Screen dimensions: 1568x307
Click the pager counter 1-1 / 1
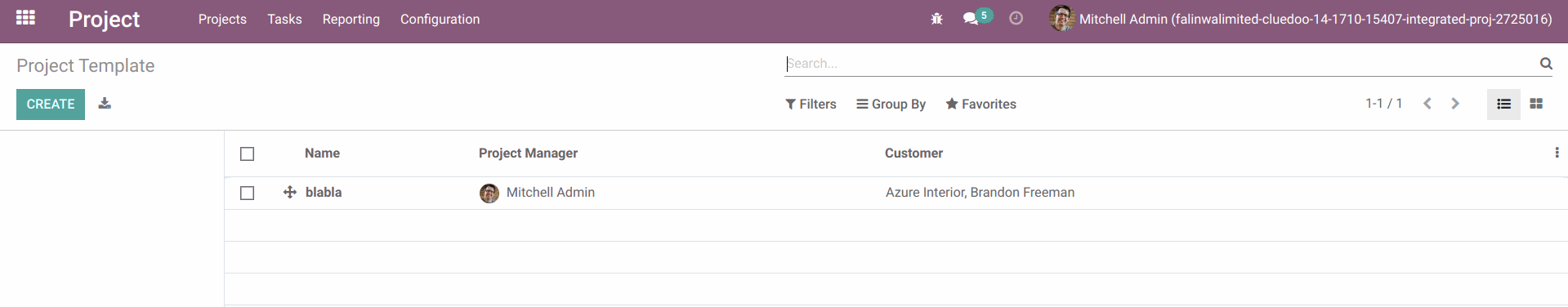pyautogui.click(x=1383, y=104)
